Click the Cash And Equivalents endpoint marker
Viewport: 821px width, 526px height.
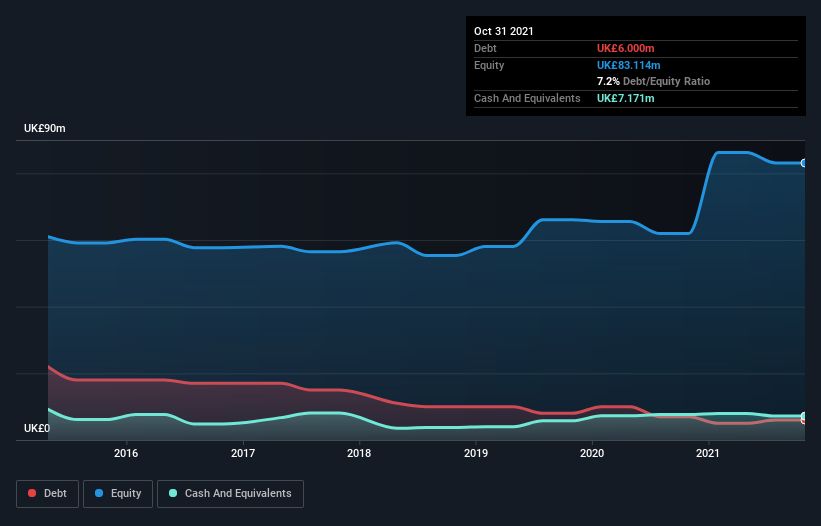804,416
